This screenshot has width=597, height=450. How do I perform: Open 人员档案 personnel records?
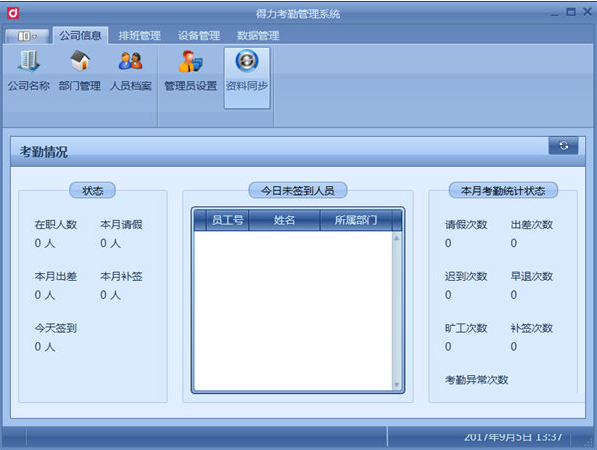click(131, 71)
